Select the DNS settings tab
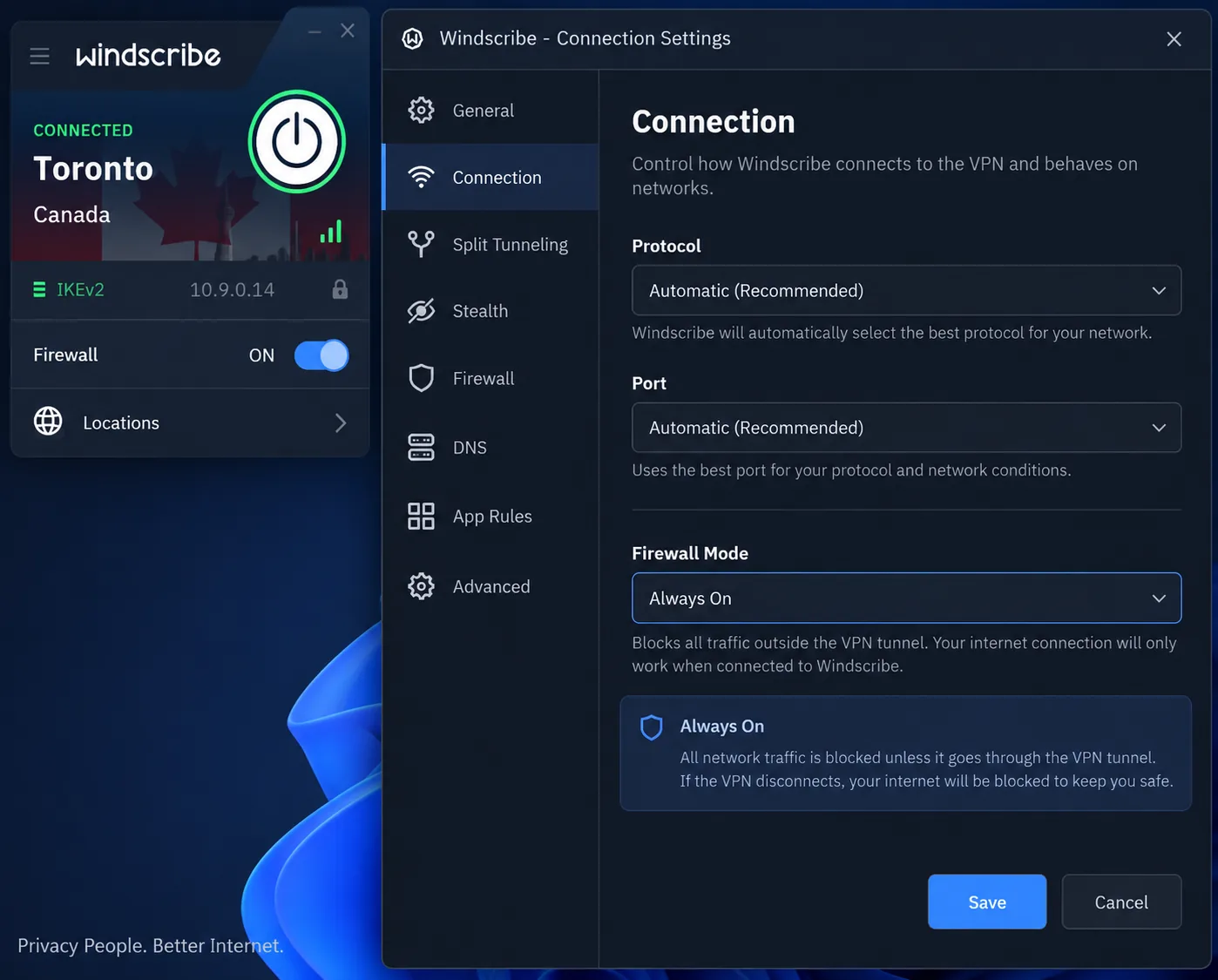Image resolution: width=1218 pixels, height=980 pixels. (491, 448)
